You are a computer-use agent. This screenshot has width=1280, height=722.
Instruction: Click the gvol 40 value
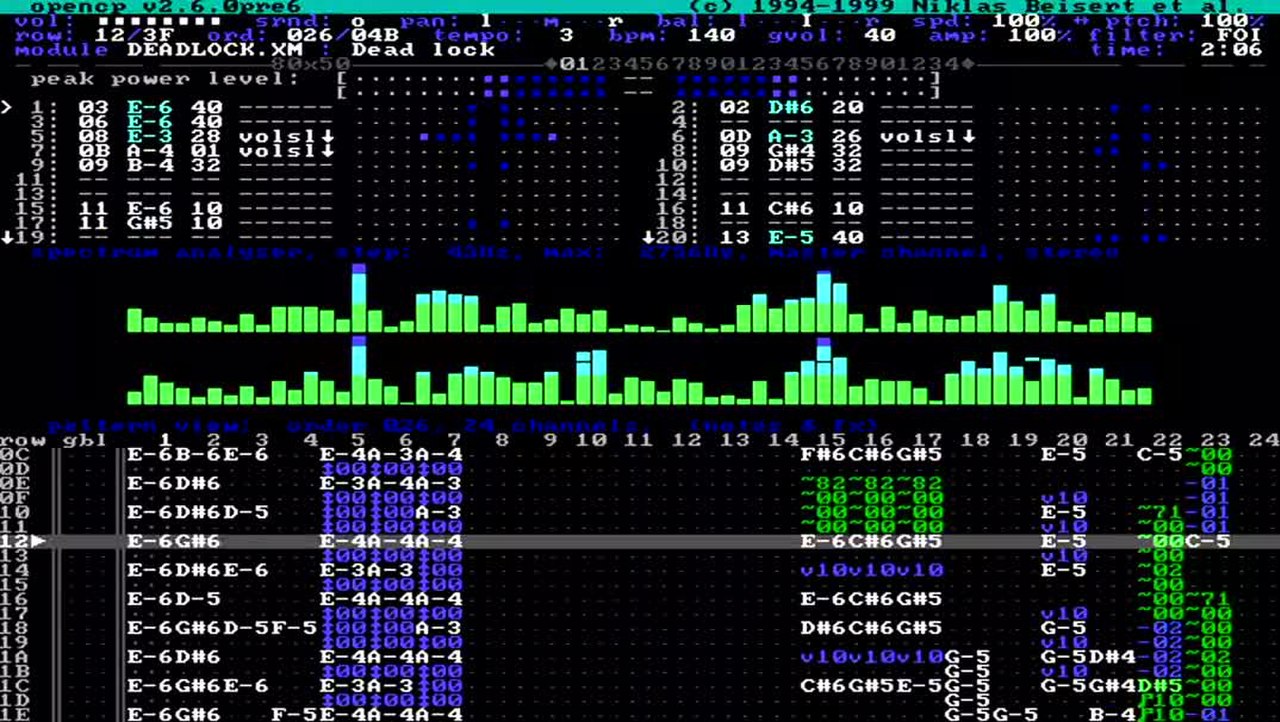[879, 35]
